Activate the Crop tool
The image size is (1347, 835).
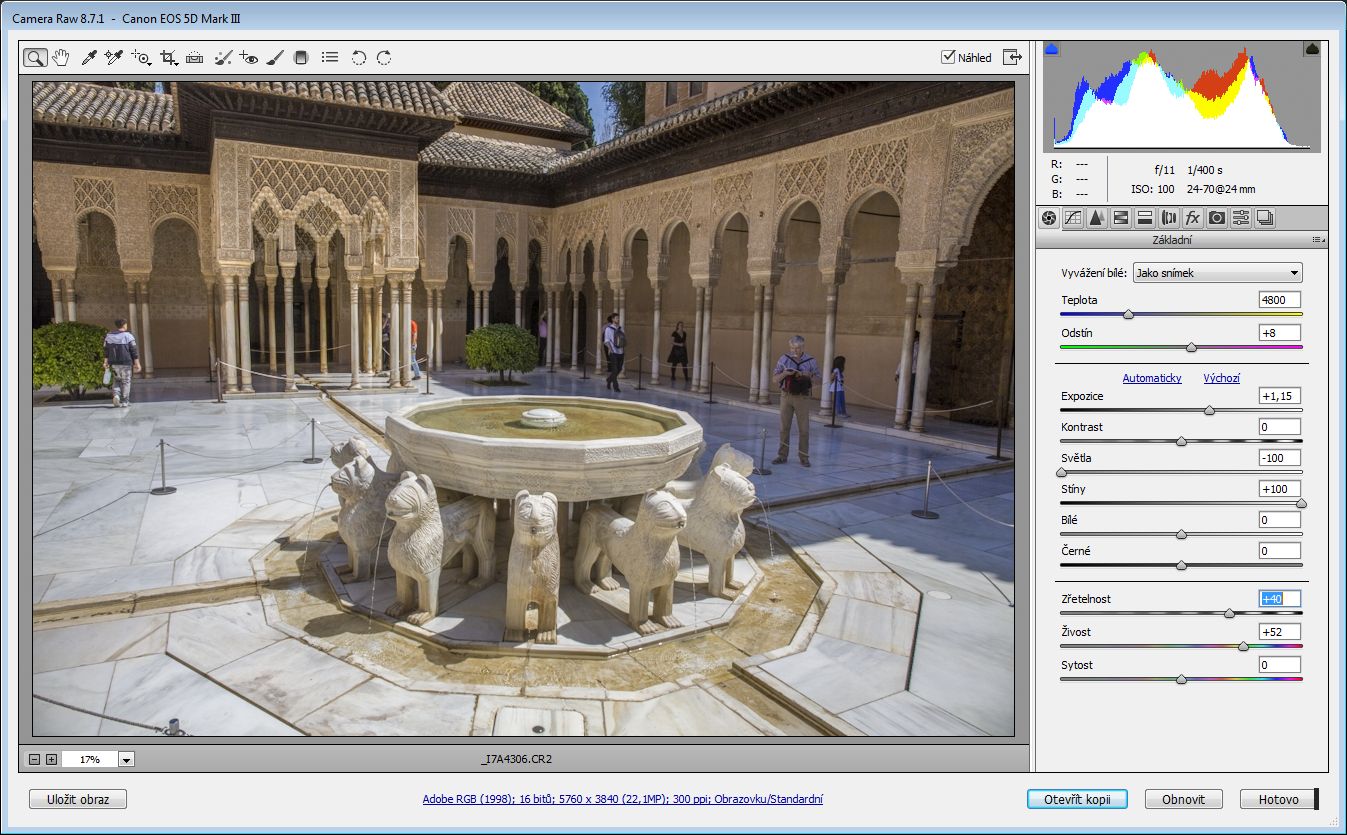pos(168,58)
